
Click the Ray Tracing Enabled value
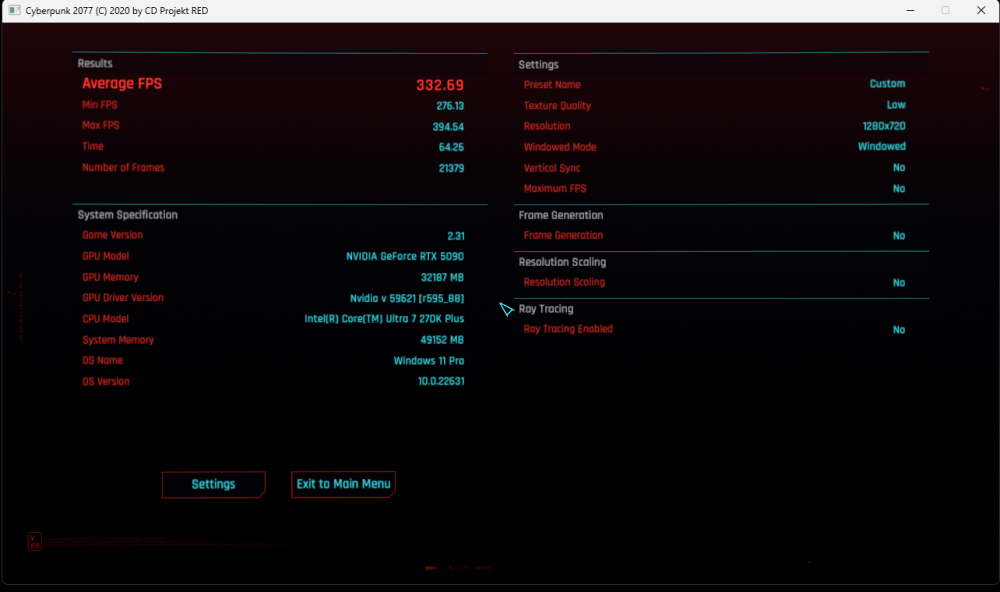(x=899, y=330)
